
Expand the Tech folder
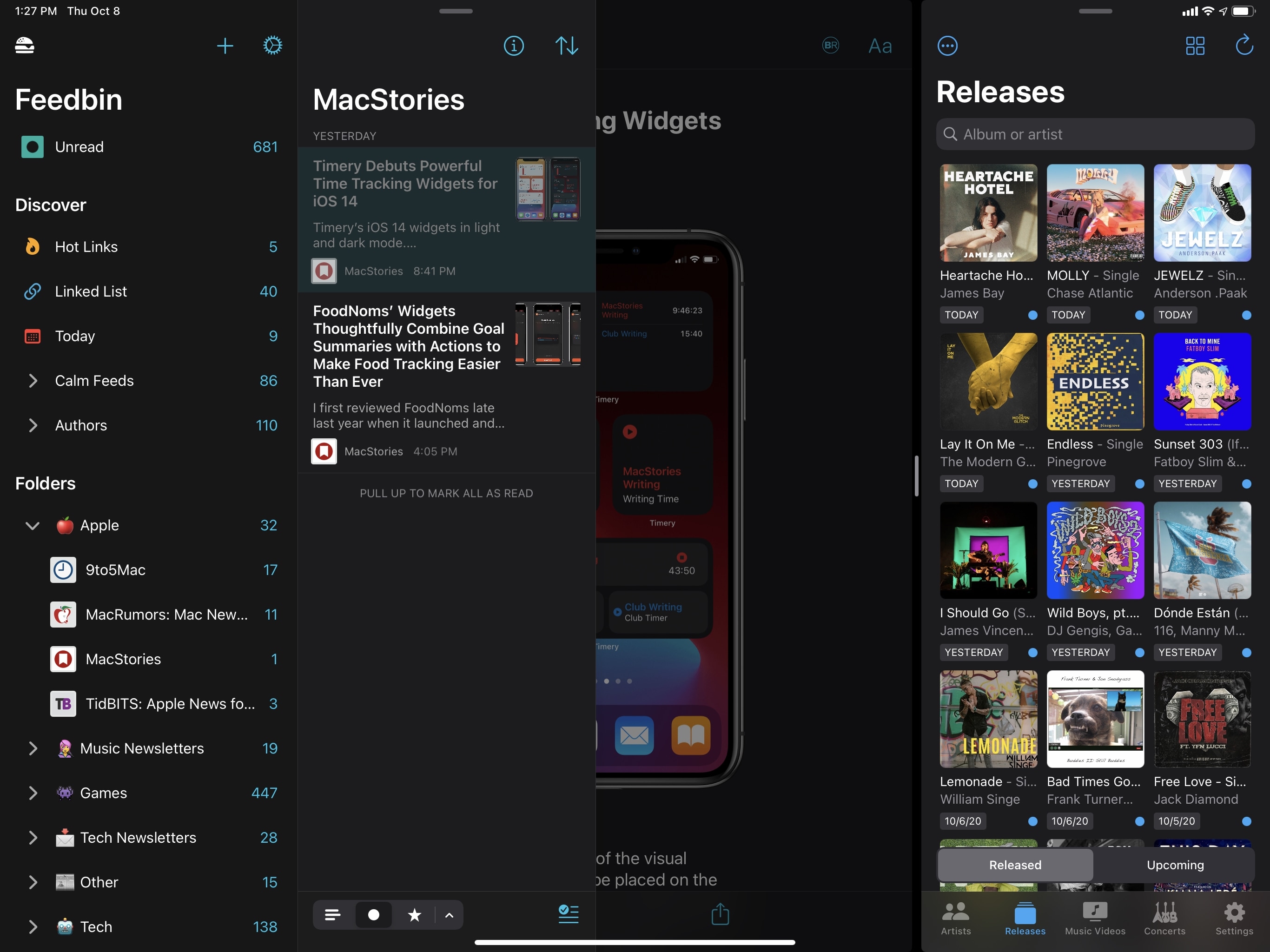pyautogui.click(x=33, y=927)
